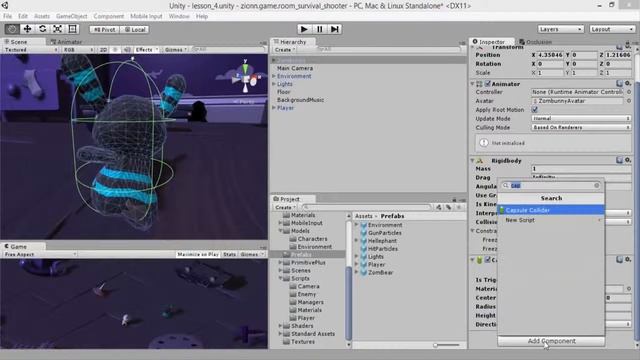Open the Characters folder

312,239
